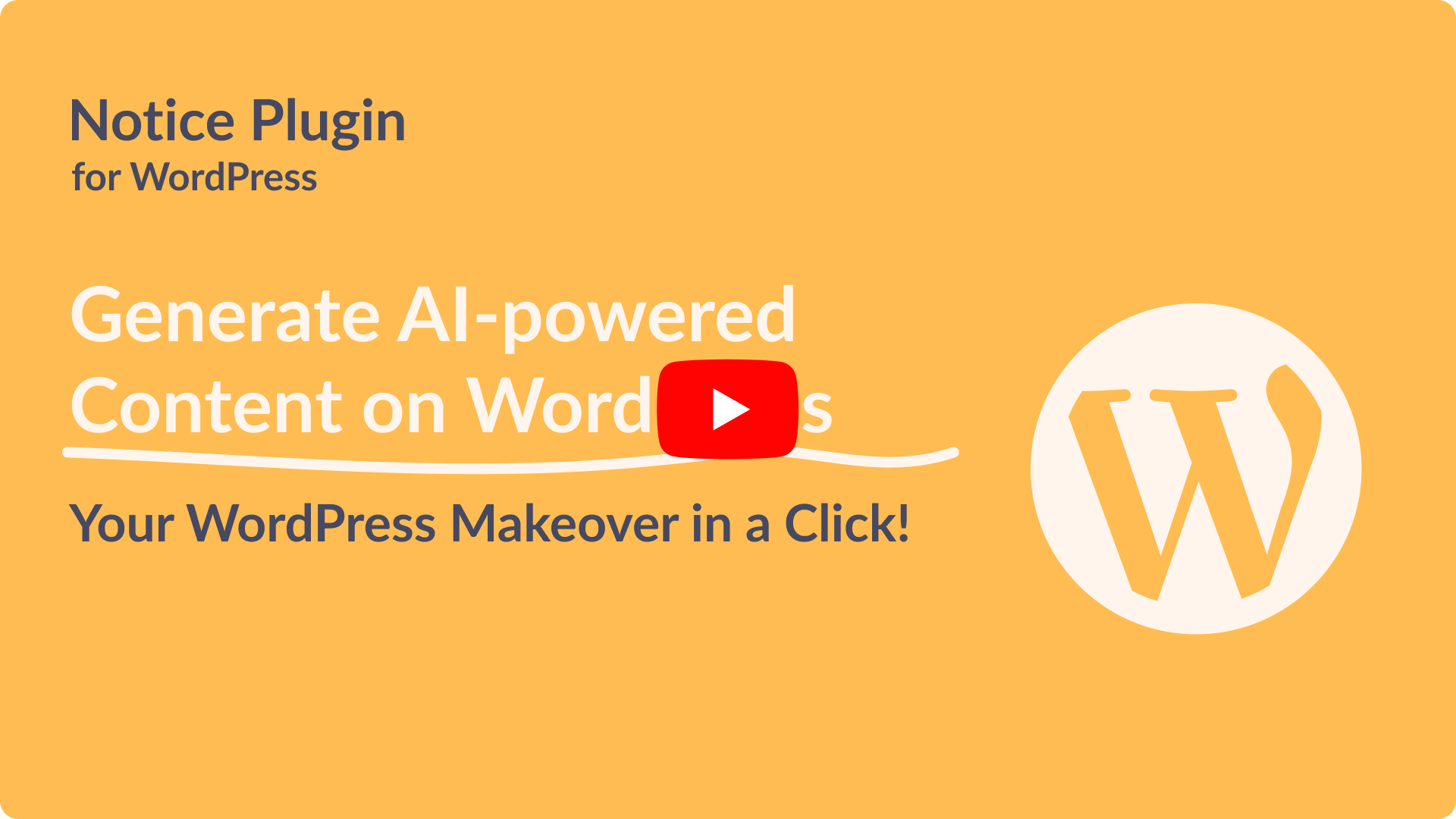The image size is (1456, 819).
Task: Click the red YouTube icon
Action: point(728,409)
